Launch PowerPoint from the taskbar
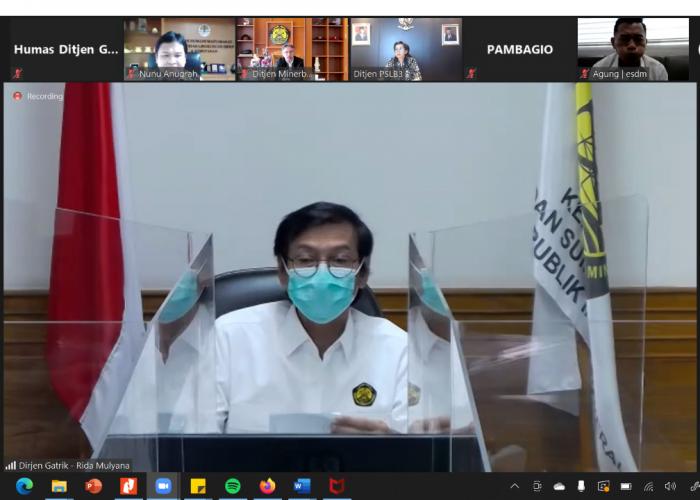The height and width of the screenshot is (500, 700). (94, 486)
